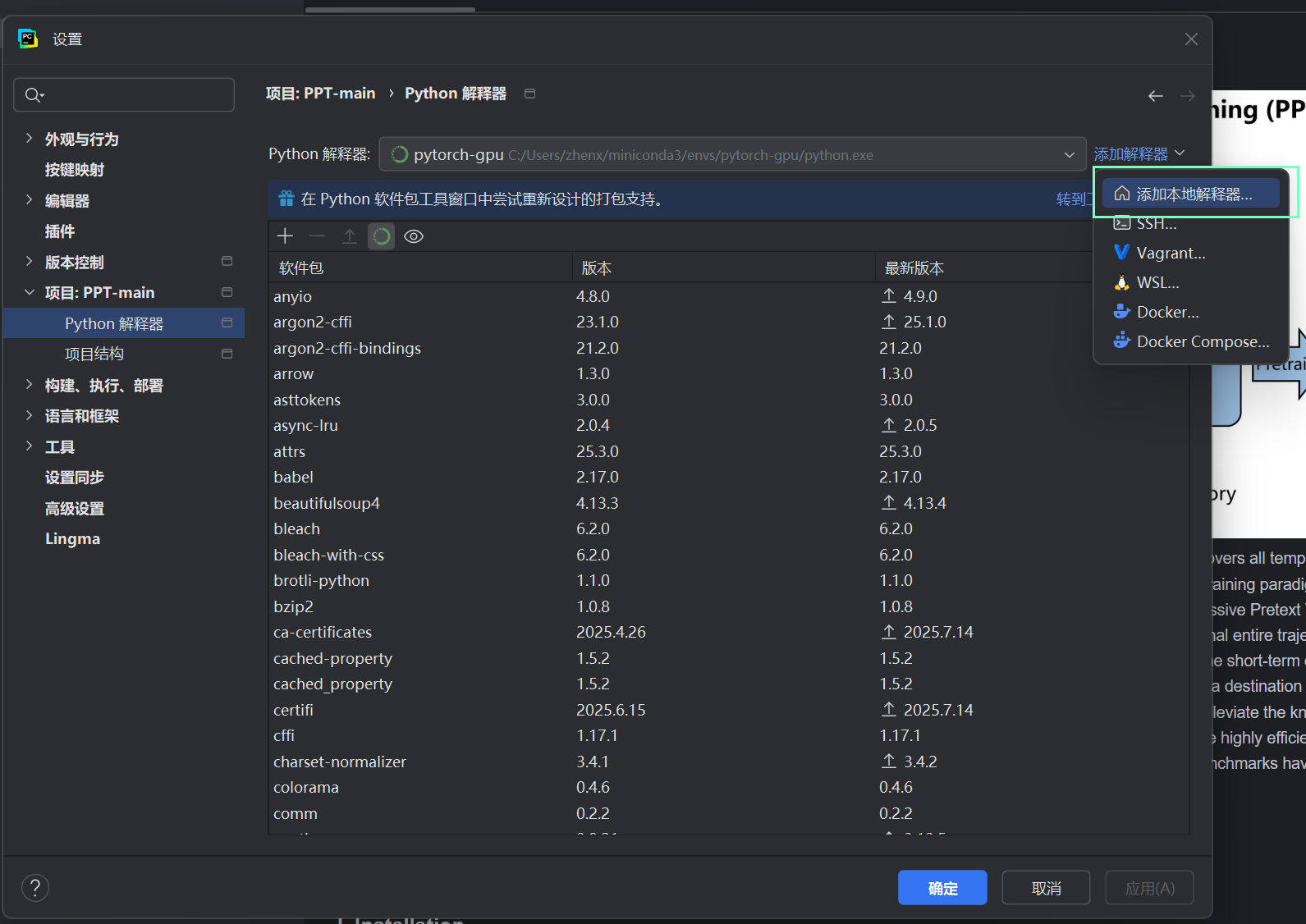Viewport: 1306px width, 924px height.
Task: Select the bleach-with-css package row
Action: coord(728,555)
